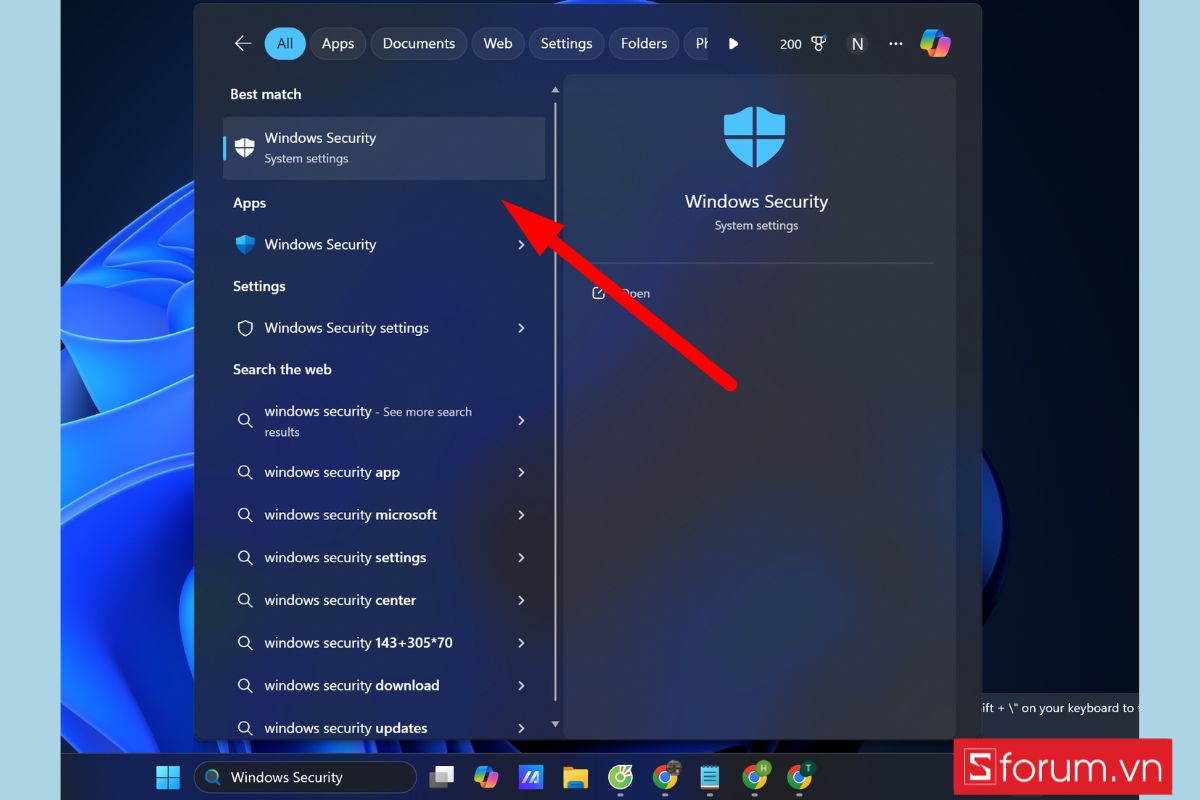
Task: Switch to the Web filter tab
Action: pyautogui.click(x=498, y=43)
